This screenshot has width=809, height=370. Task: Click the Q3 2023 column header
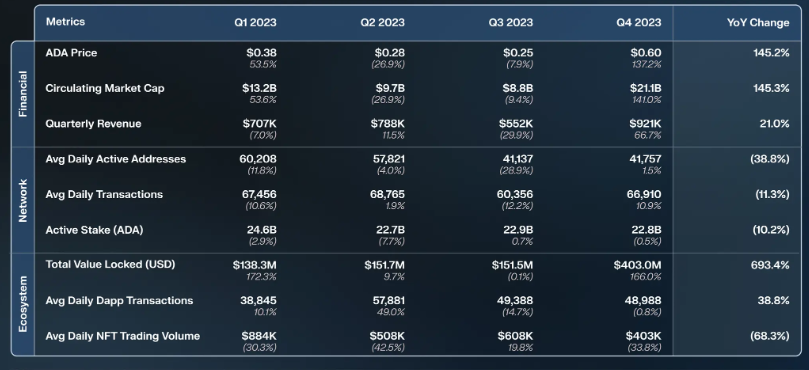click(x=511, y=22)
